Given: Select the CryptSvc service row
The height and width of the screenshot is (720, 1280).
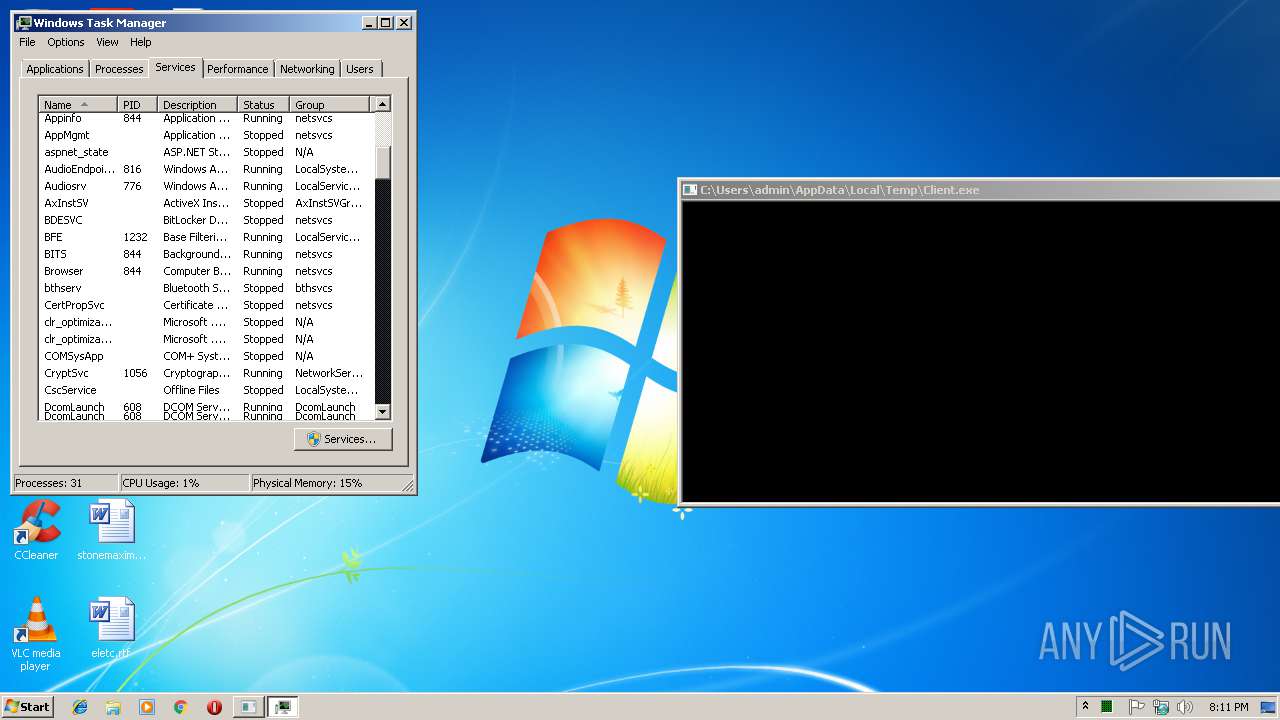Looking at the screenshot, I should (x=206, y=373).
